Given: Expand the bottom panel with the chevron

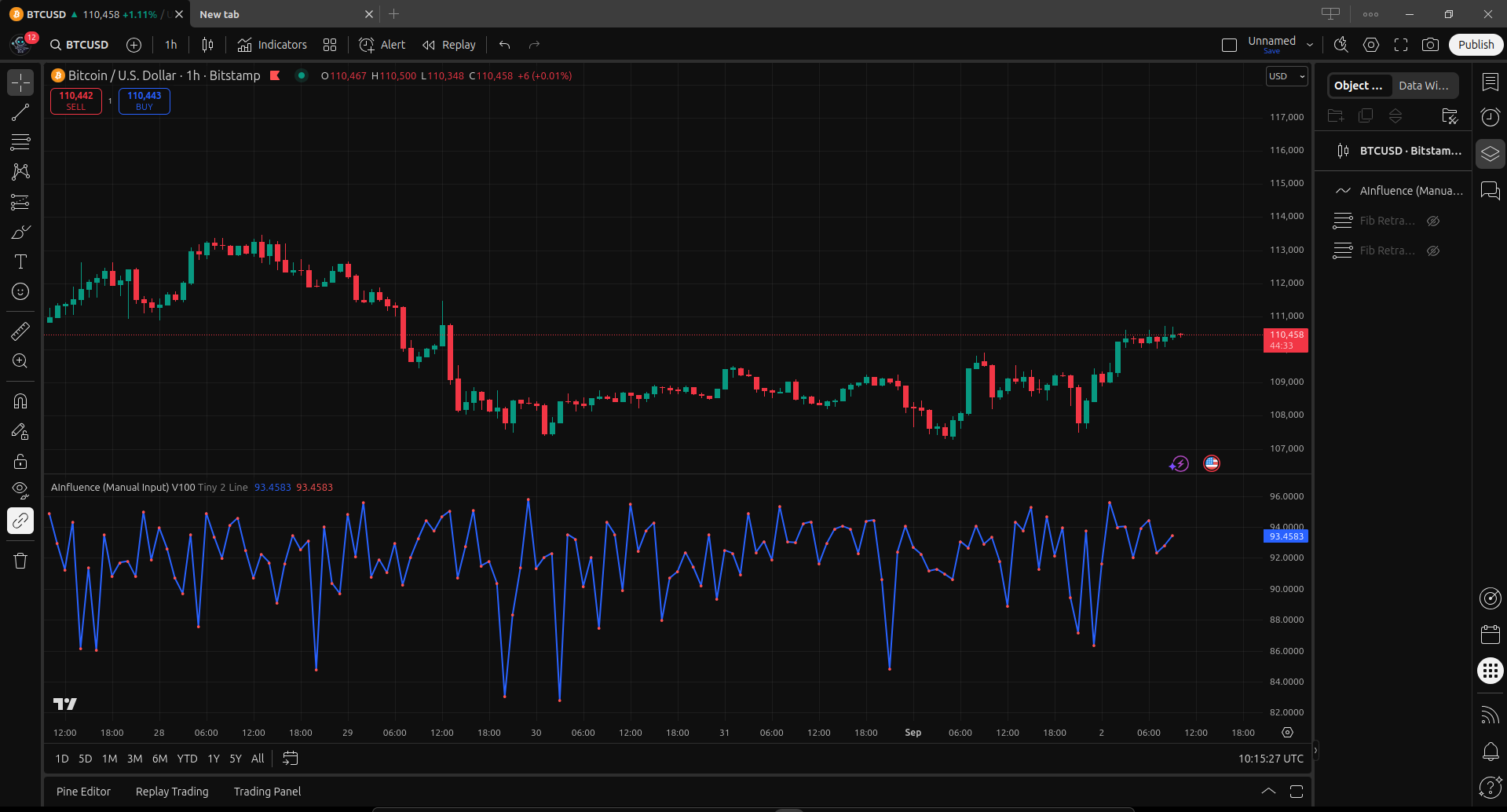Looking at the screenshot, I should (x=1267, y=791).
